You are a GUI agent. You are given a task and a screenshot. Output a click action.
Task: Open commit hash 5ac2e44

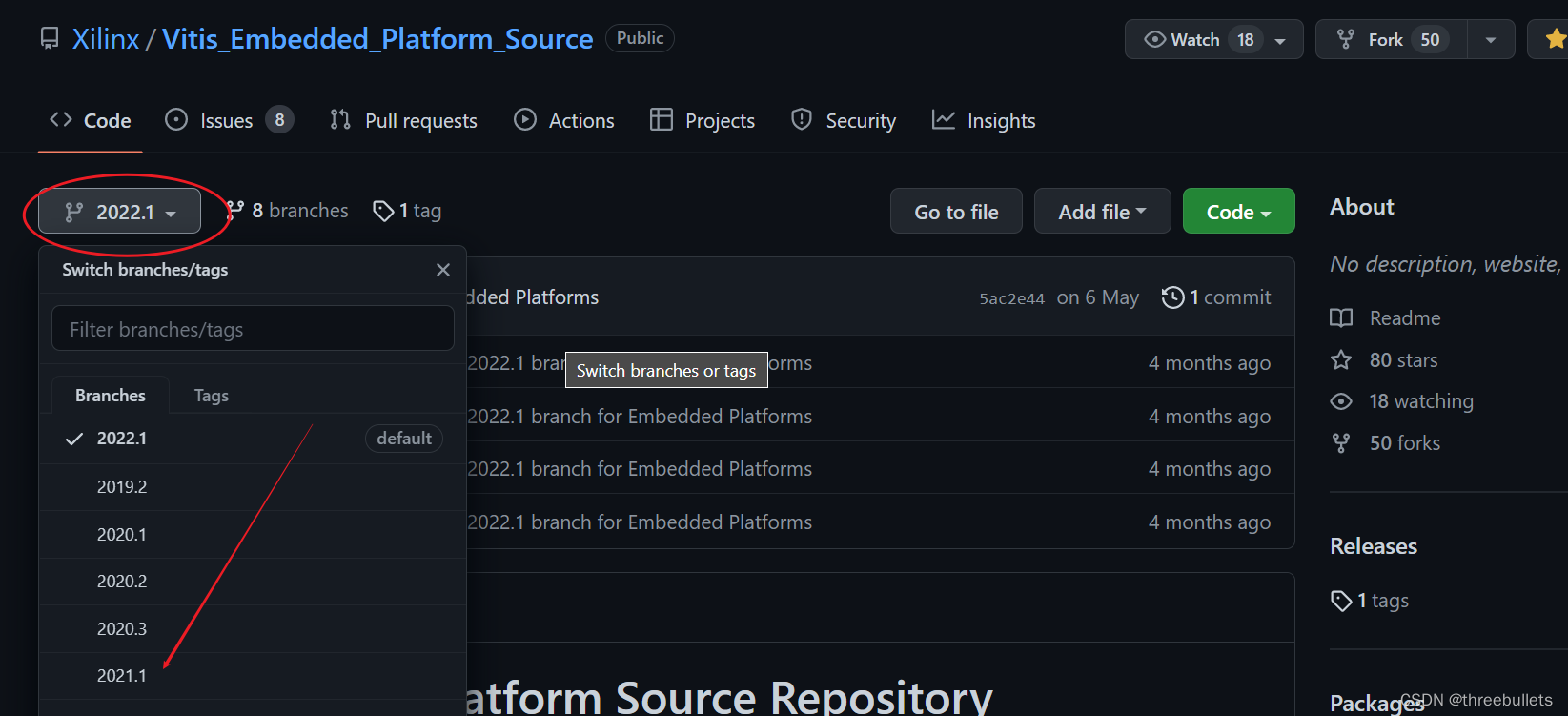1011,298
